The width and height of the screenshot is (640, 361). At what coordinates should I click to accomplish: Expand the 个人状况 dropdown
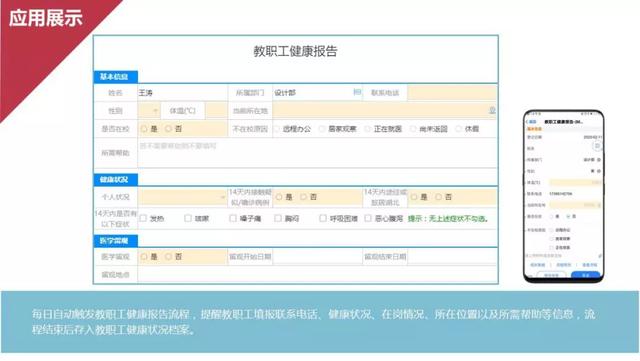[182, 197]
